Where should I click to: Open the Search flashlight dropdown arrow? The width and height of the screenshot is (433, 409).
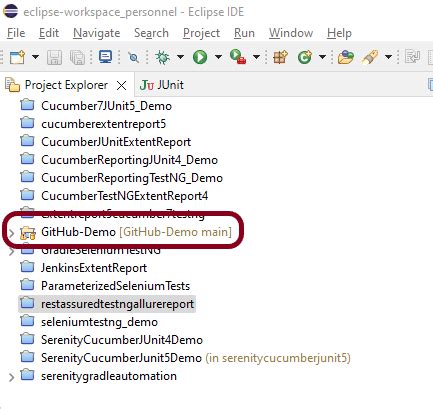tap(388, 57)
